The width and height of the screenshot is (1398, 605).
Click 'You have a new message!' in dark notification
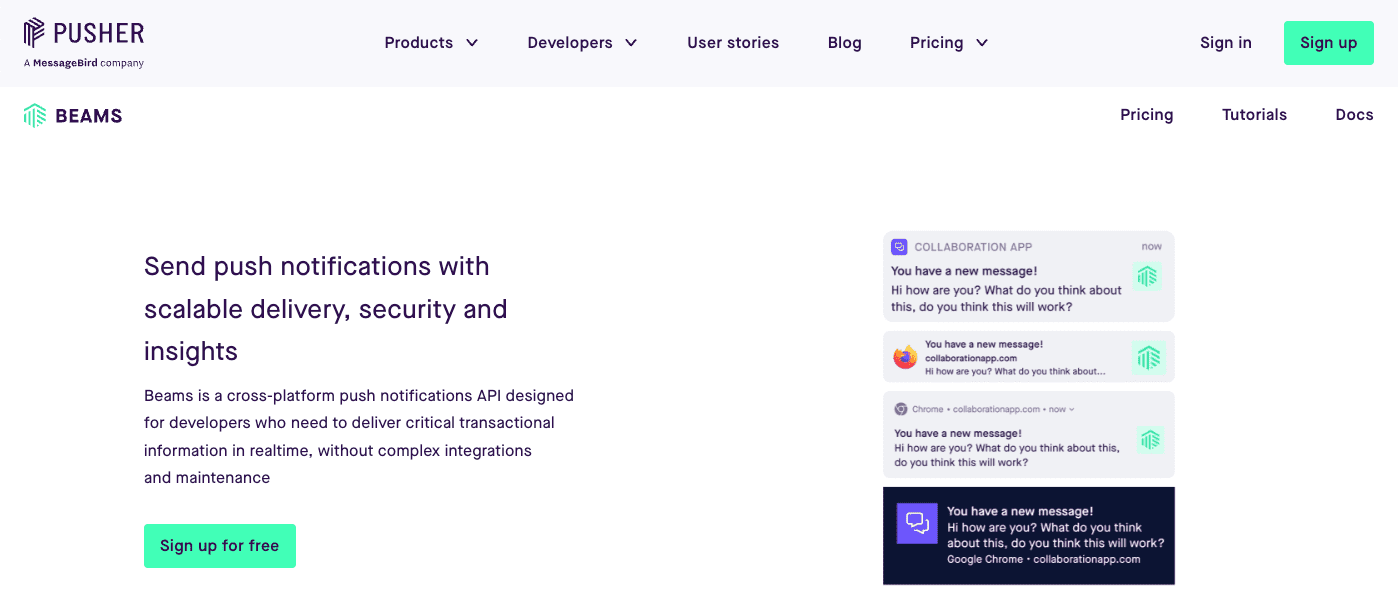coord(1020,511)
